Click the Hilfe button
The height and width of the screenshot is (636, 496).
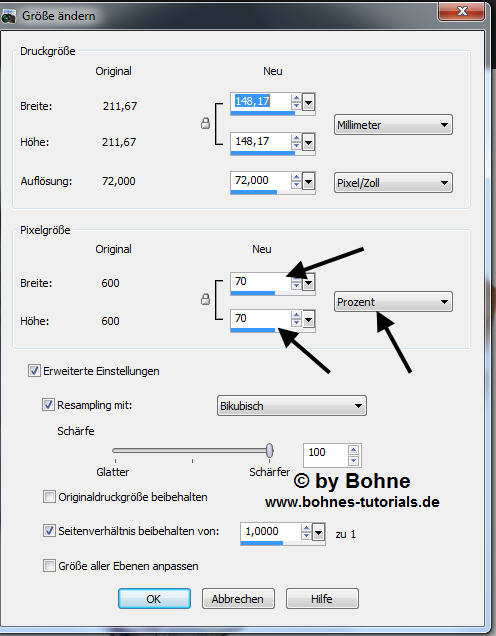[322, 599]
